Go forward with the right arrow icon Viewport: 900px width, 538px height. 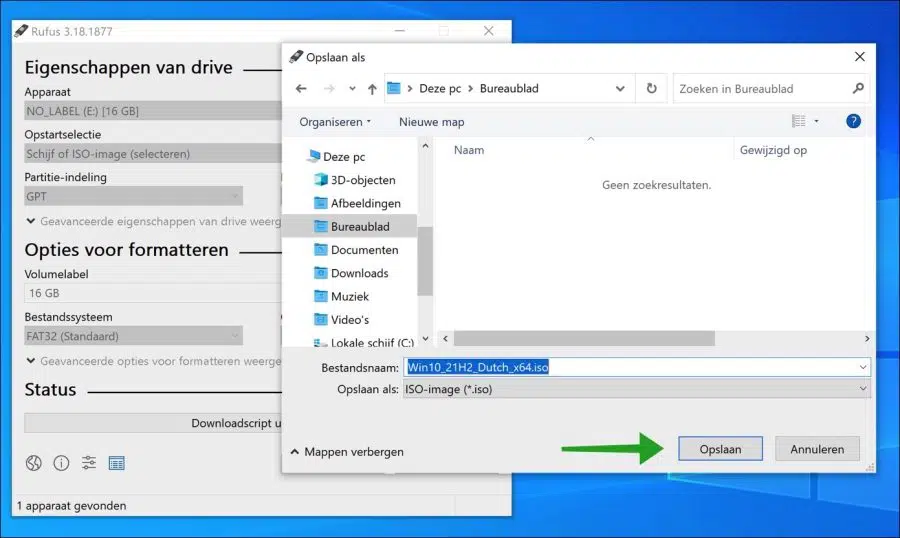(329, 88)
